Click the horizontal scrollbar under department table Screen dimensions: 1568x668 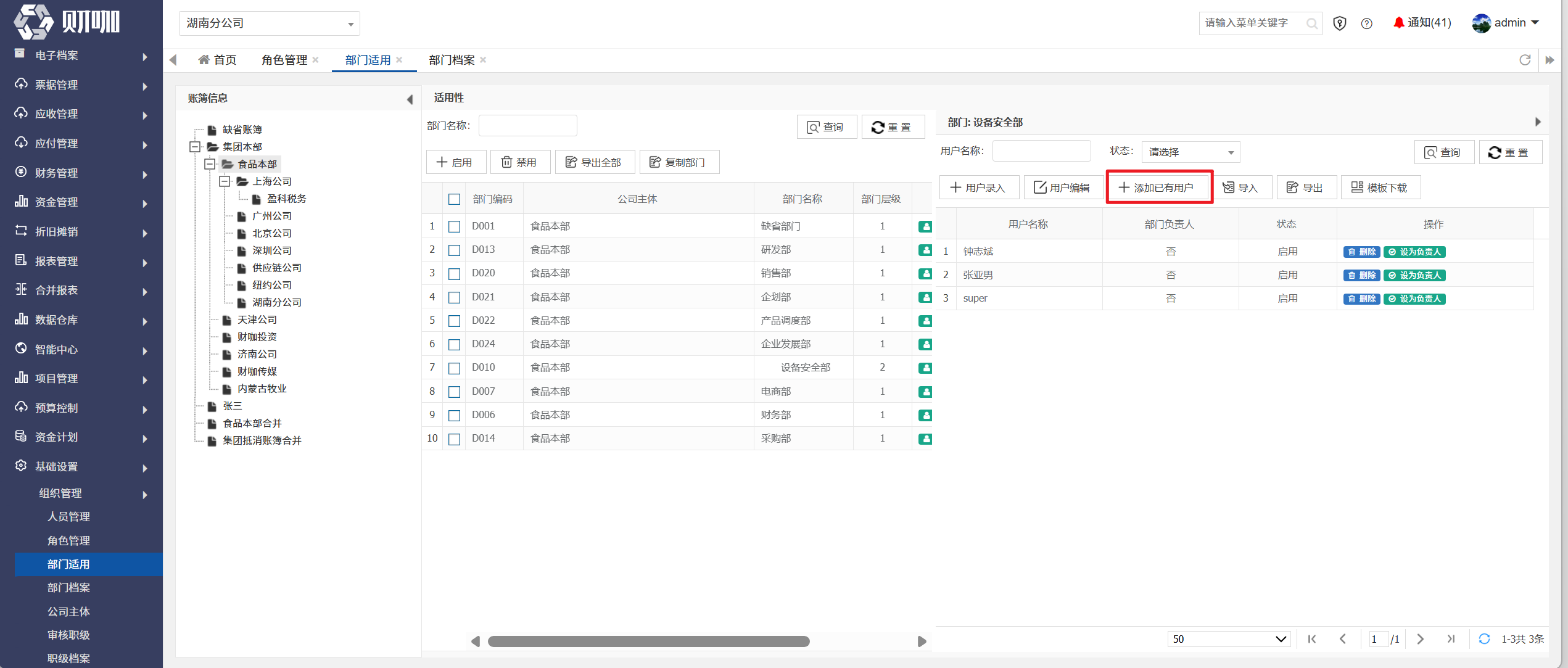pyautogui.click(x=648, y=641)
